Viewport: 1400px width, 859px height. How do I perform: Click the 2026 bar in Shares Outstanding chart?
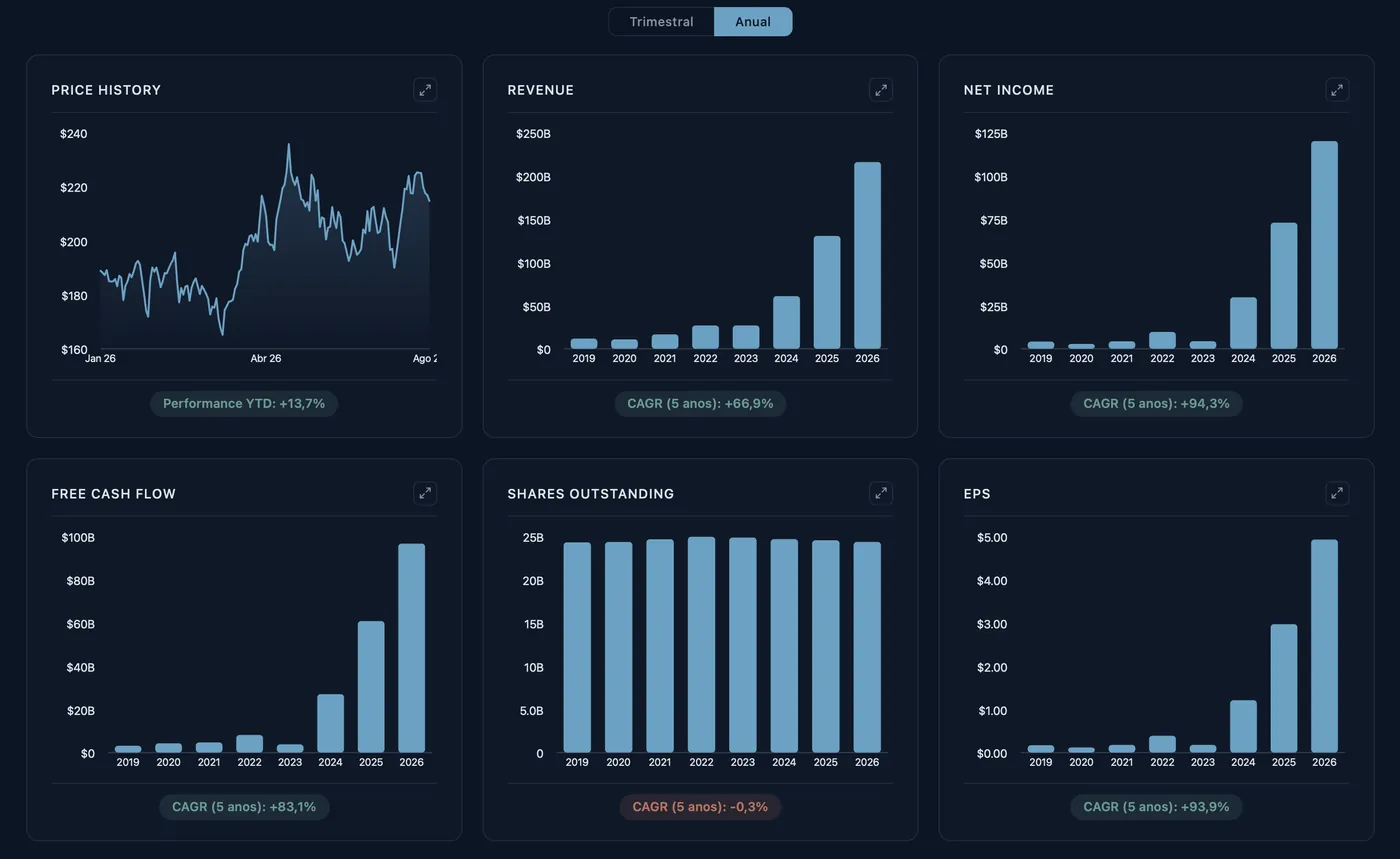coord(867,647)
